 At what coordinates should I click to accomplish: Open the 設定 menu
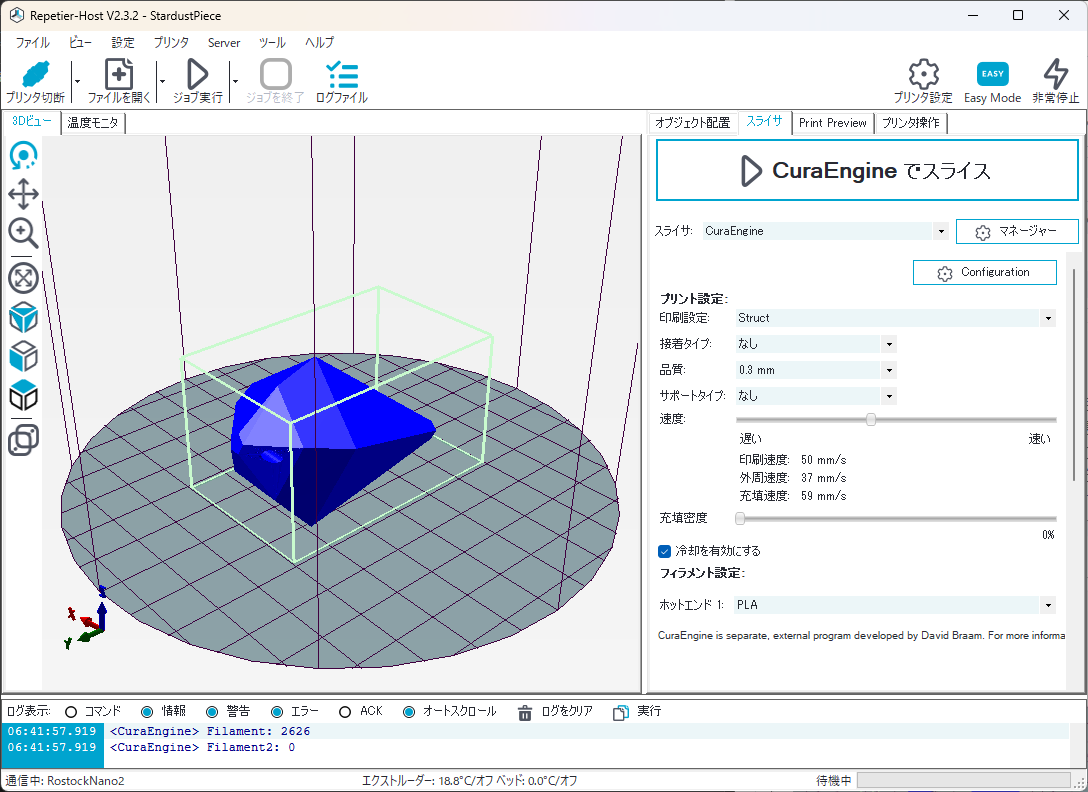coord(123,42)
